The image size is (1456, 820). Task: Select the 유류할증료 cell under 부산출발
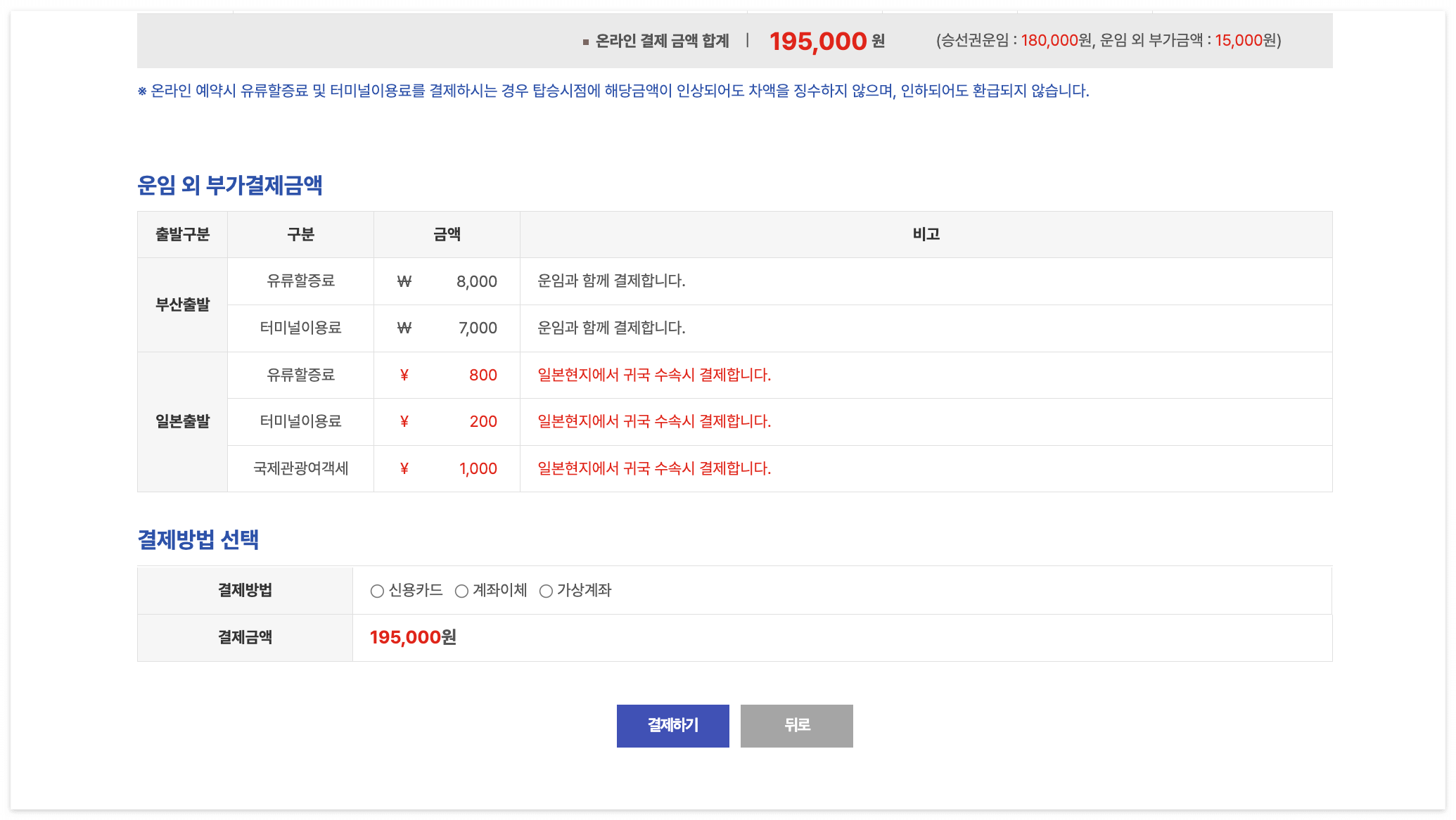click(x=300, y=281)
